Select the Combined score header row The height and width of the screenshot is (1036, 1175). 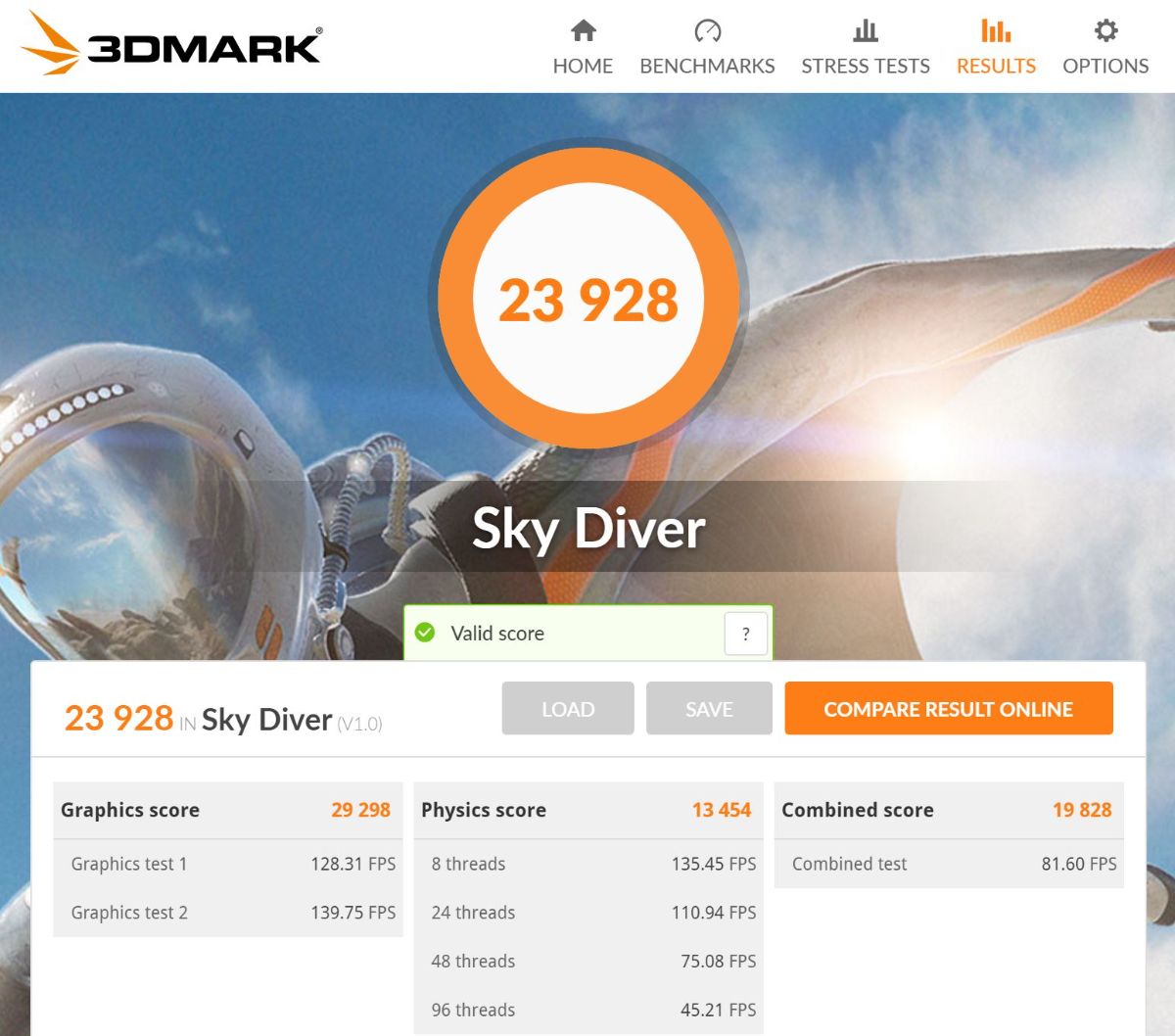pos(949,810)
